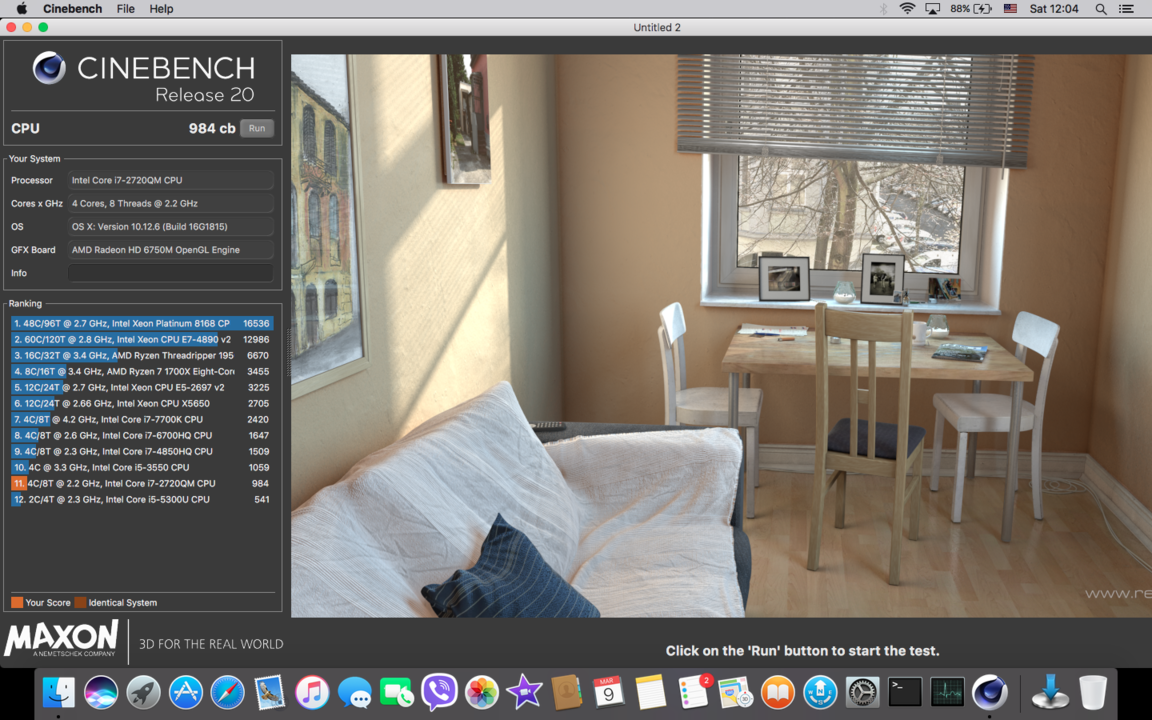This screenshot has width=1152, height=720.
Task: Open Trash in the Dock
Action: pyautogui.click(x=1092, y=692)
